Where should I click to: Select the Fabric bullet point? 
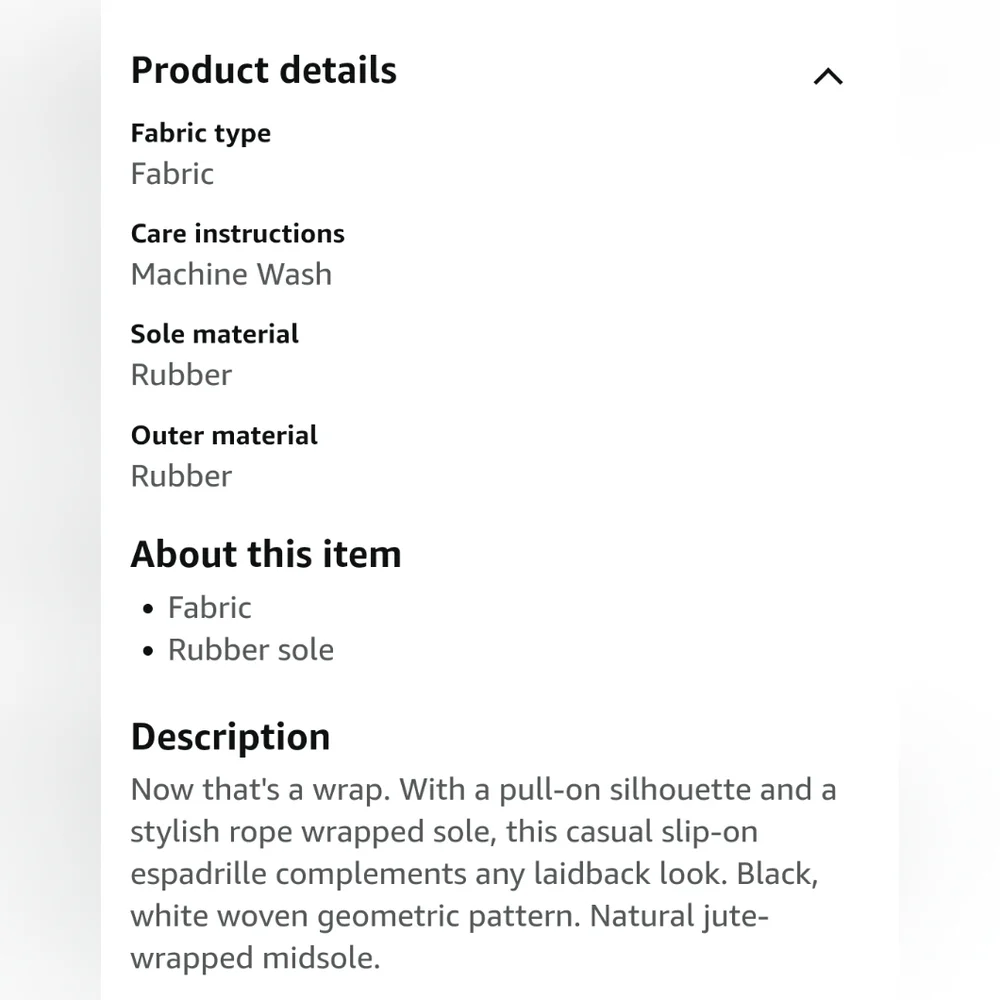click(x=209, y=607)
